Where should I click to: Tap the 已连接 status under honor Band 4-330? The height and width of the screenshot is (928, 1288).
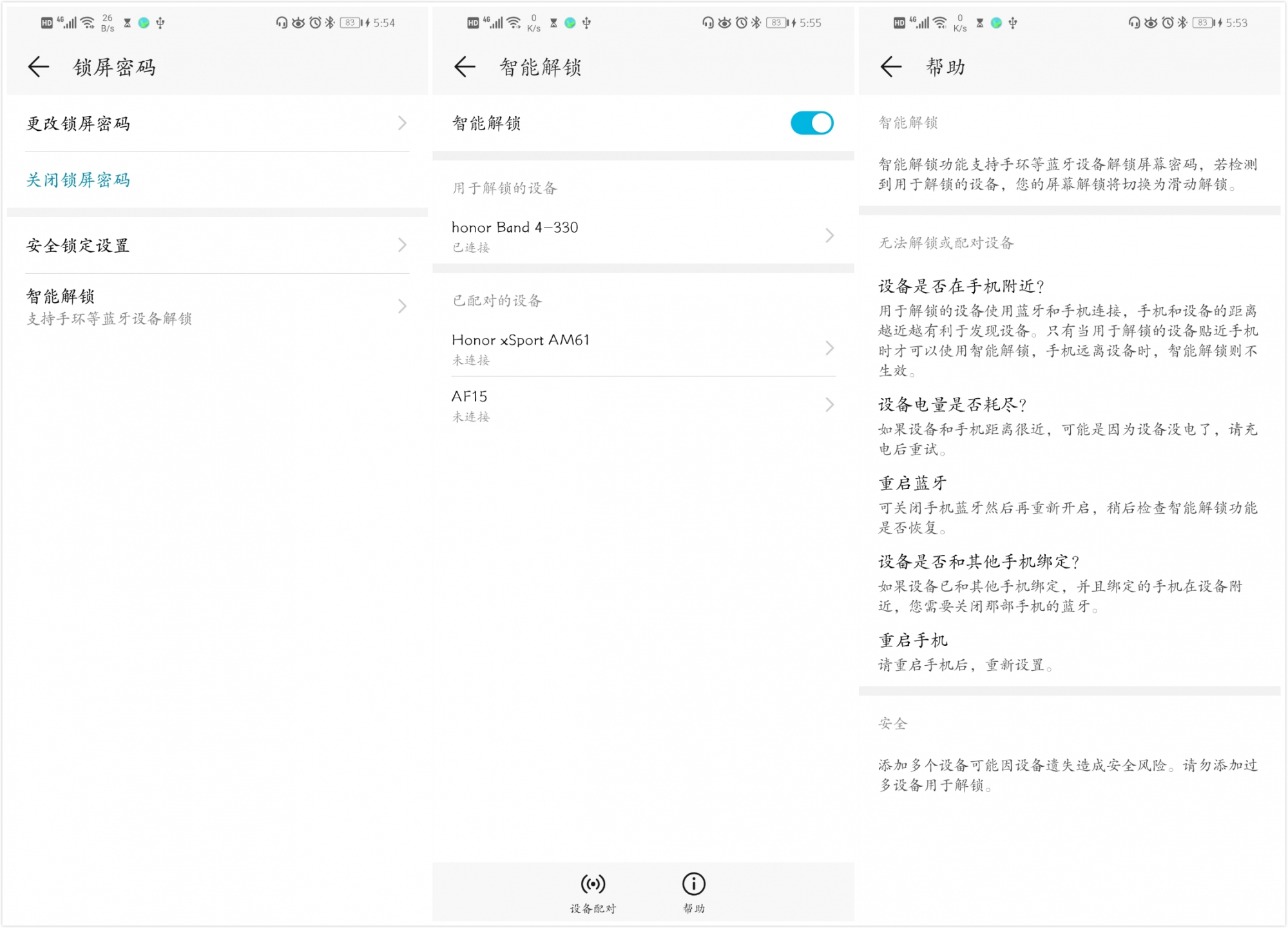[472, 247]
